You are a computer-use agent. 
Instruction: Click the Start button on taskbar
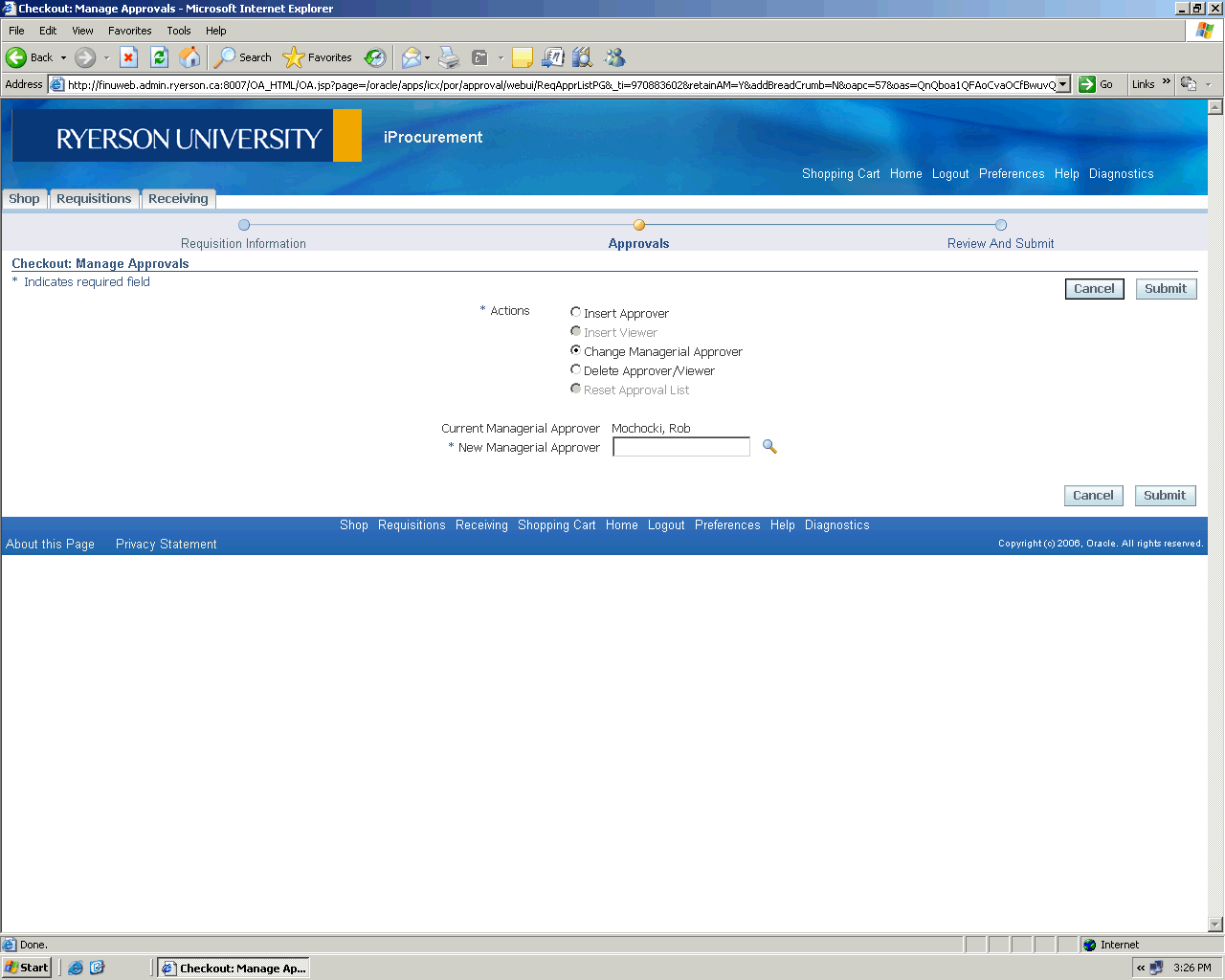27,968
